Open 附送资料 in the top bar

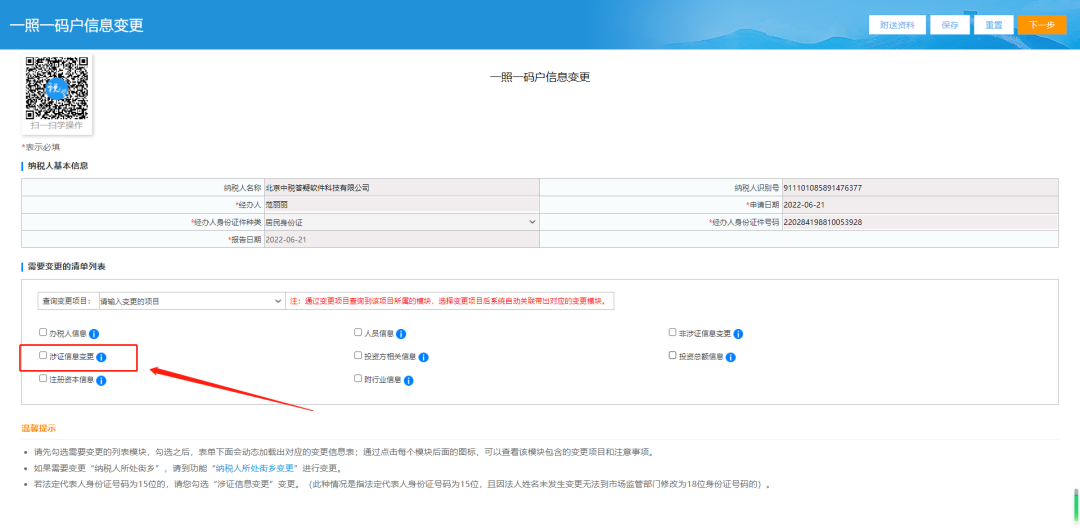pyautogui.click(x=897, y=25)
